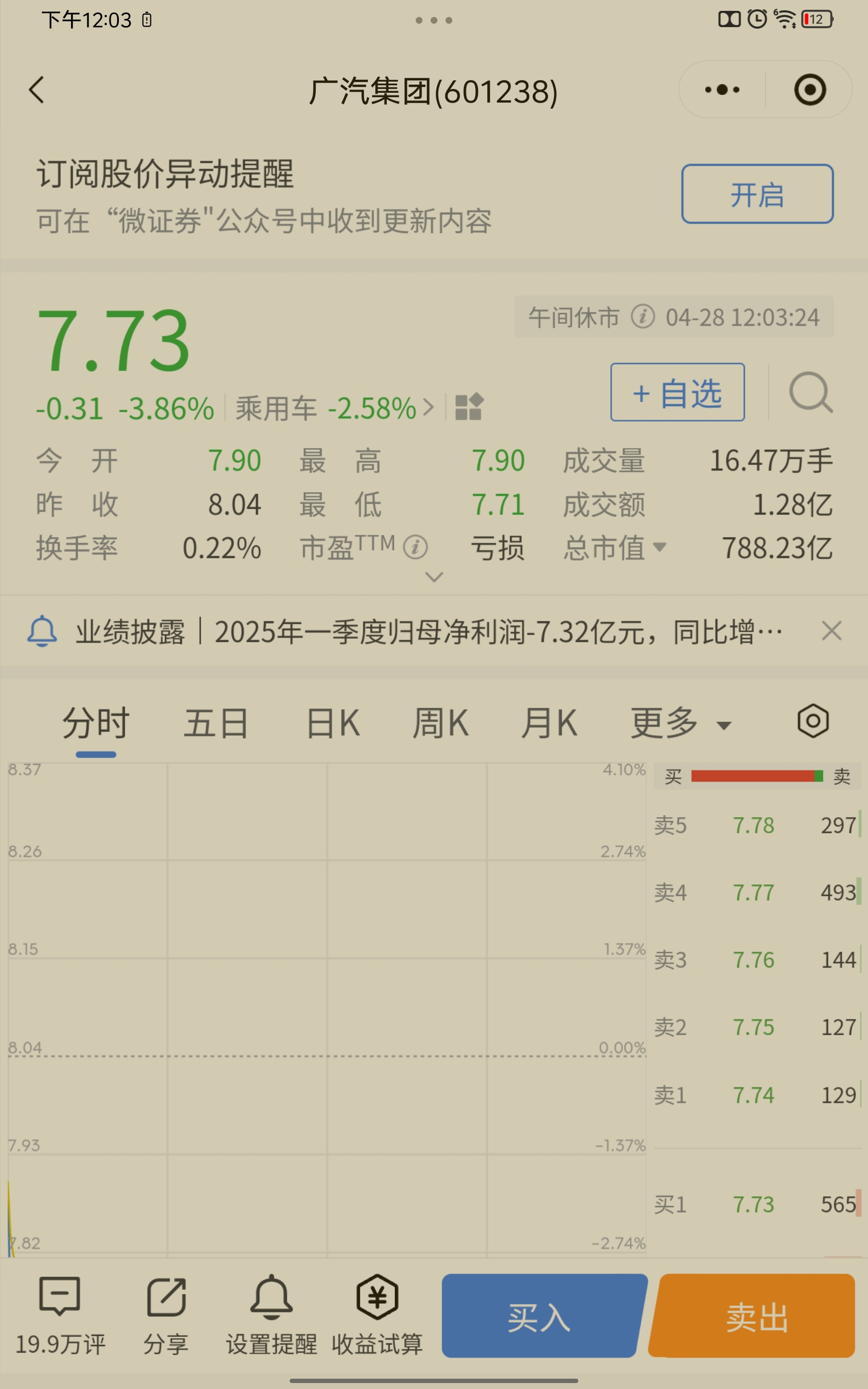This screenshot has height=1389, width=868.
Task: Tap the 788.23亿 market cap value
Action: pos(777,547)
